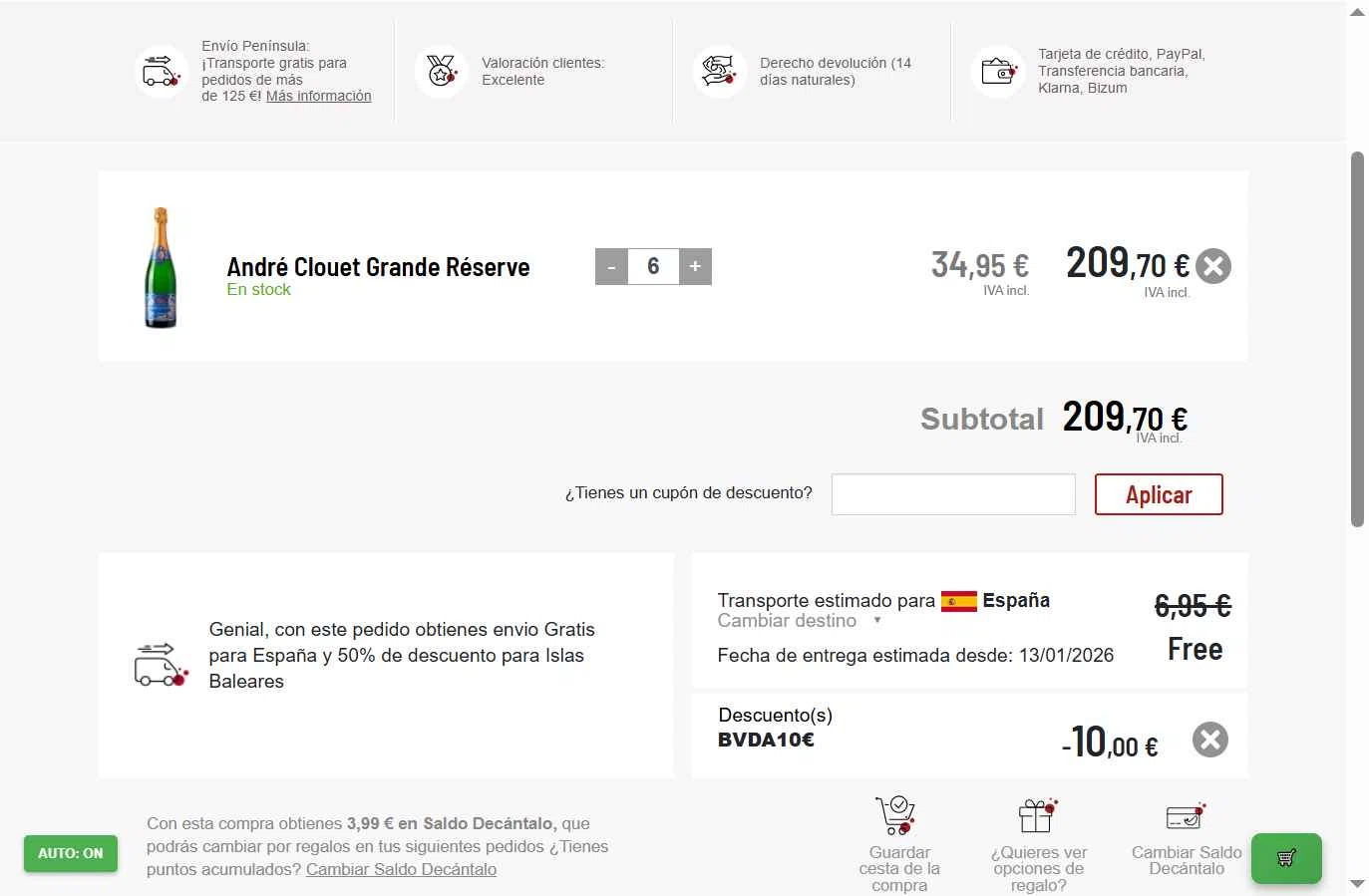1369x896 pixels.
Task: Remove André Clouet from the cart
Action: click(1213, 266)
